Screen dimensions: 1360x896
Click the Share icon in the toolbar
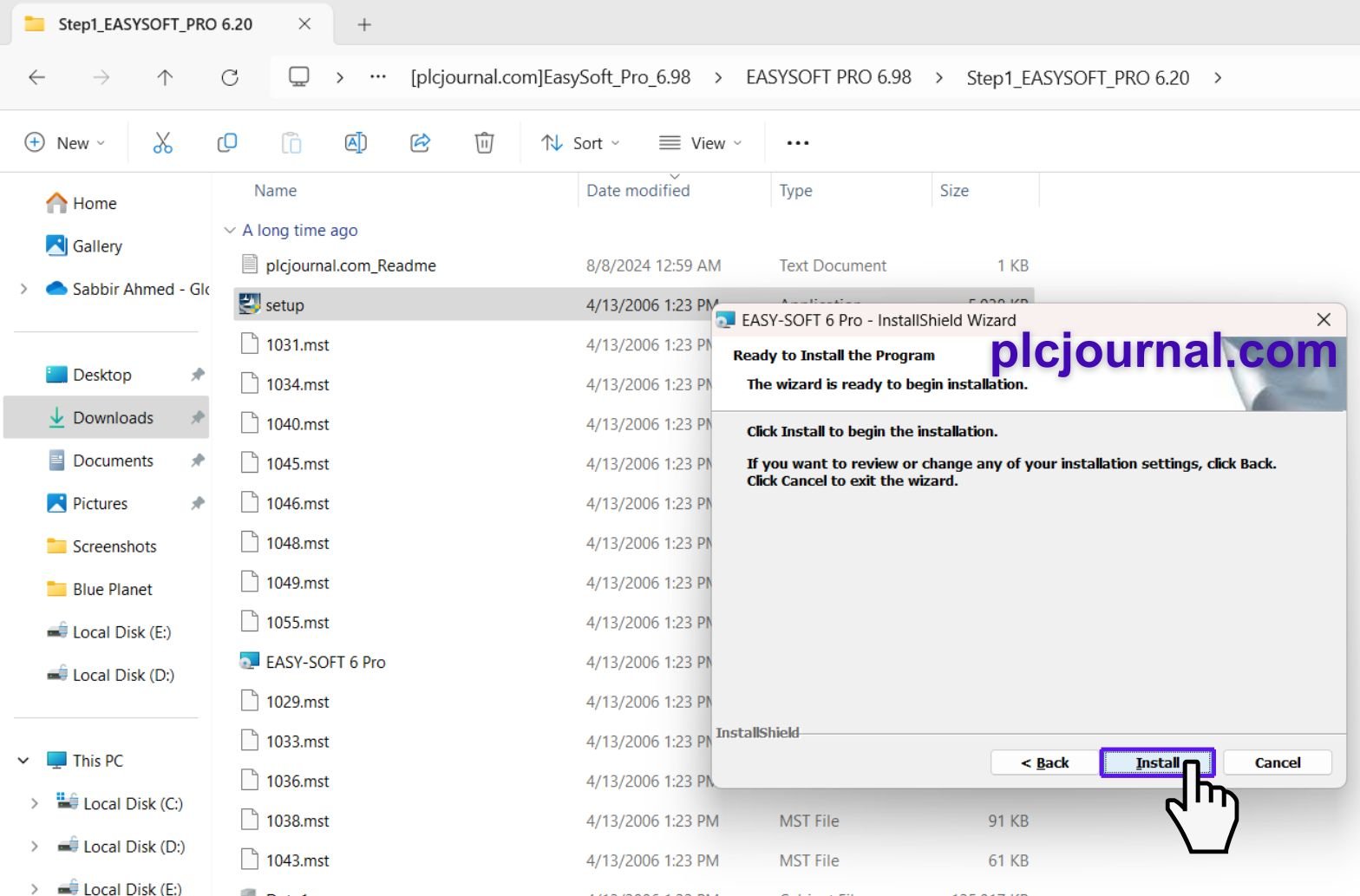420,143
